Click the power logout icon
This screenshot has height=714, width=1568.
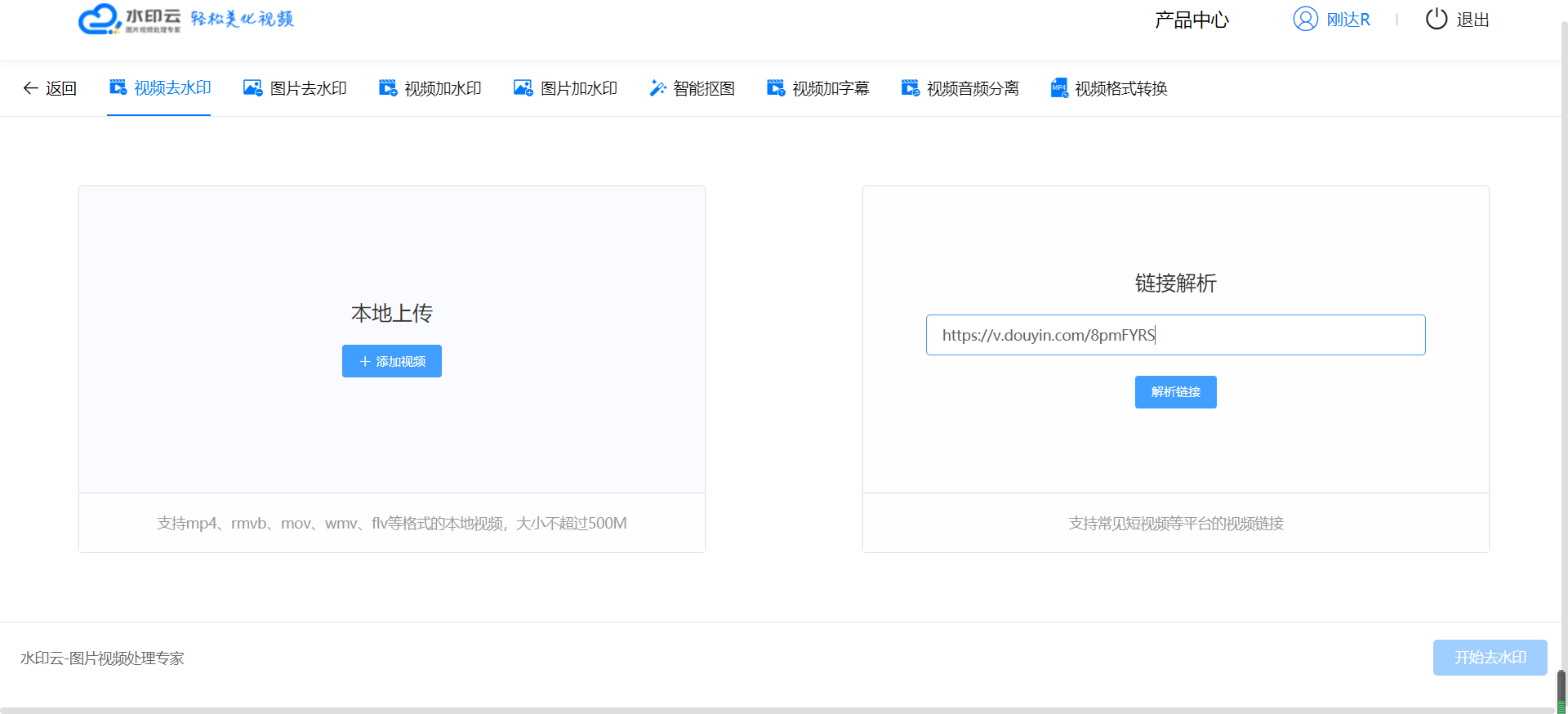1436,20
